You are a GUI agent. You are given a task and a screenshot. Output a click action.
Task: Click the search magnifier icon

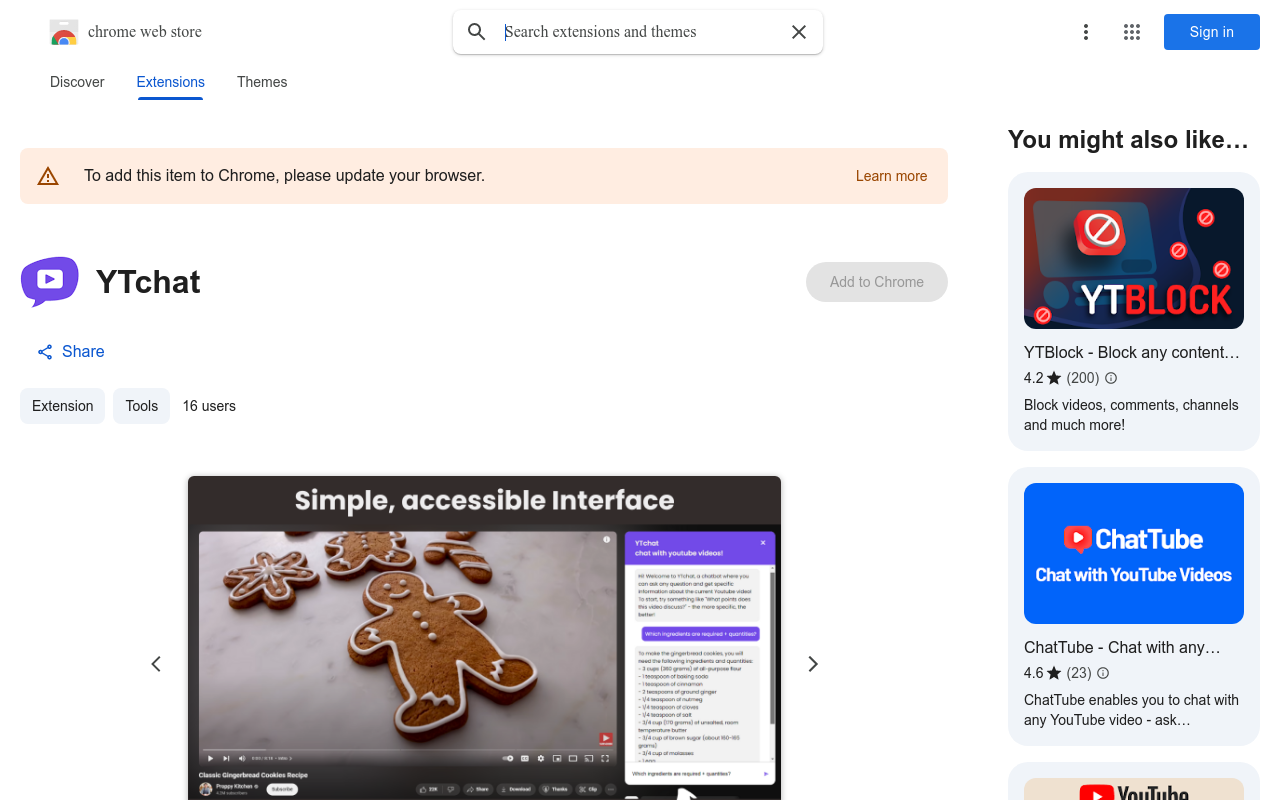[x=477, y=32]
